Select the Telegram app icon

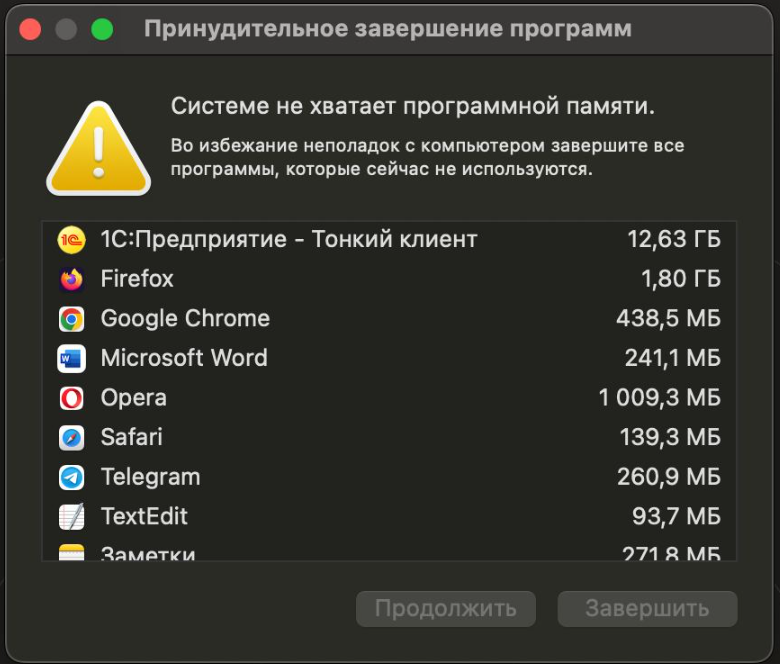pyautogui.click(x=72, y=477)
